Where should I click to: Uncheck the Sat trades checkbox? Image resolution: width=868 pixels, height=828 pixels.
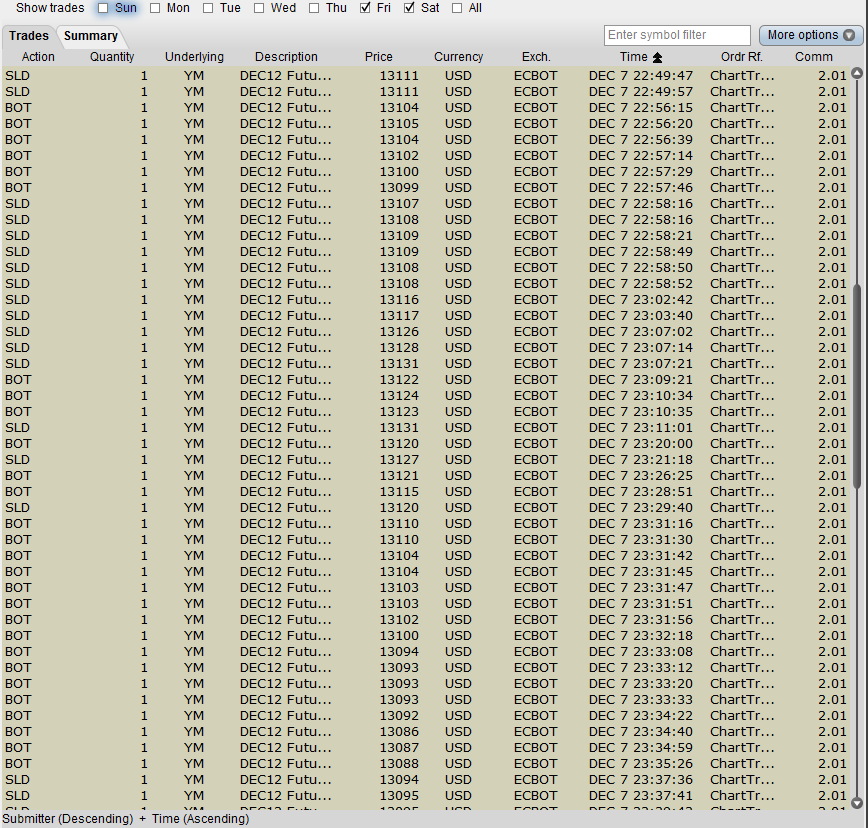point(409,8)
